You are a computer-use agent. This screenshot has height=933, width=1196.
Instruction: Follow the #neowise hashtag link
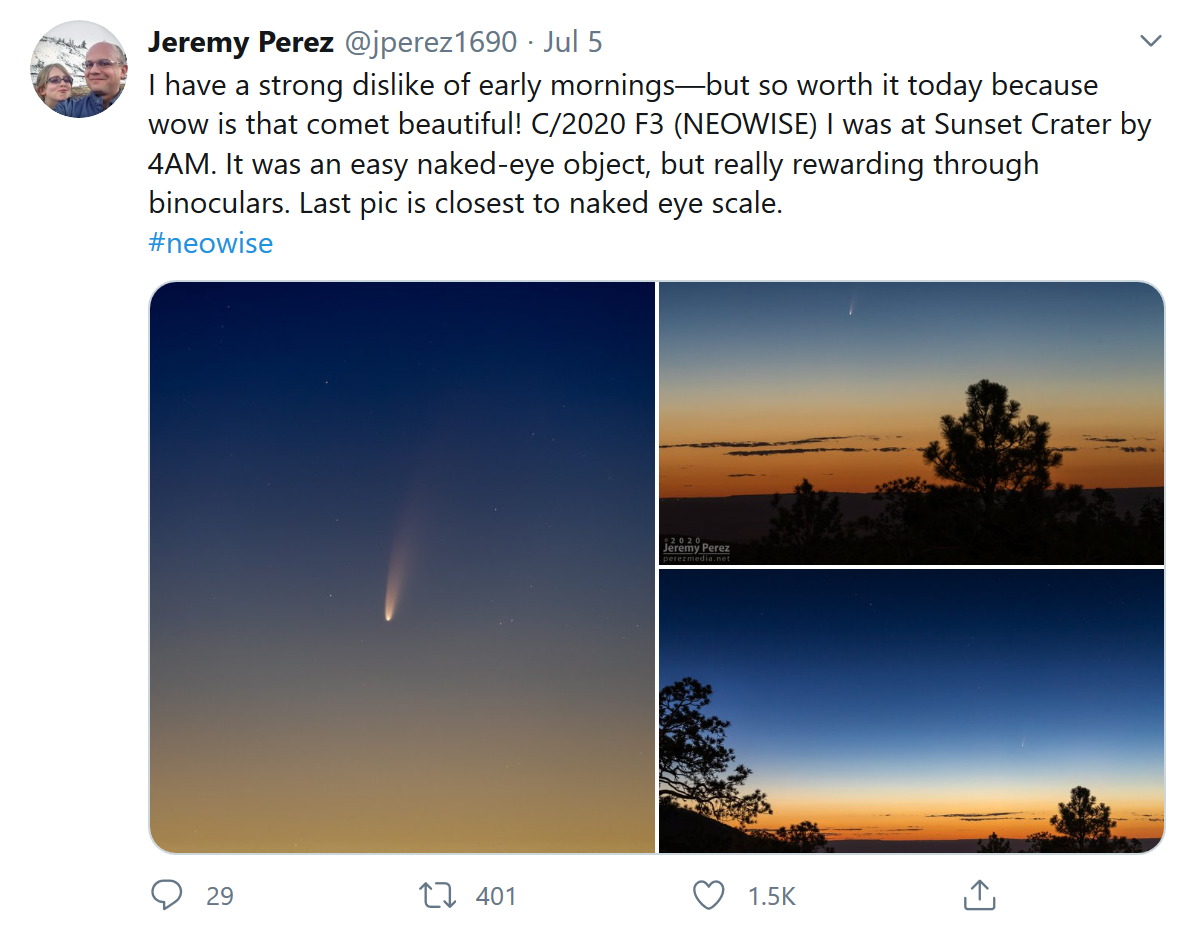coord(210,243)
